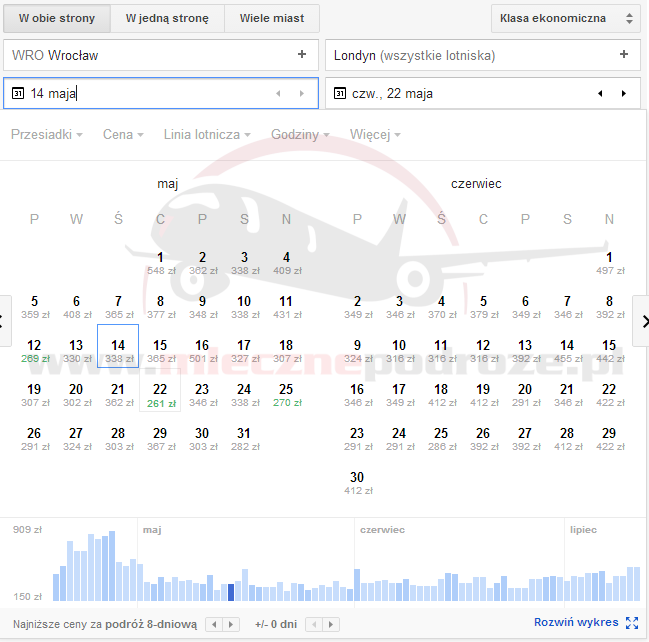Select May 4 priced 409 zł

click(x=286, y=262)
